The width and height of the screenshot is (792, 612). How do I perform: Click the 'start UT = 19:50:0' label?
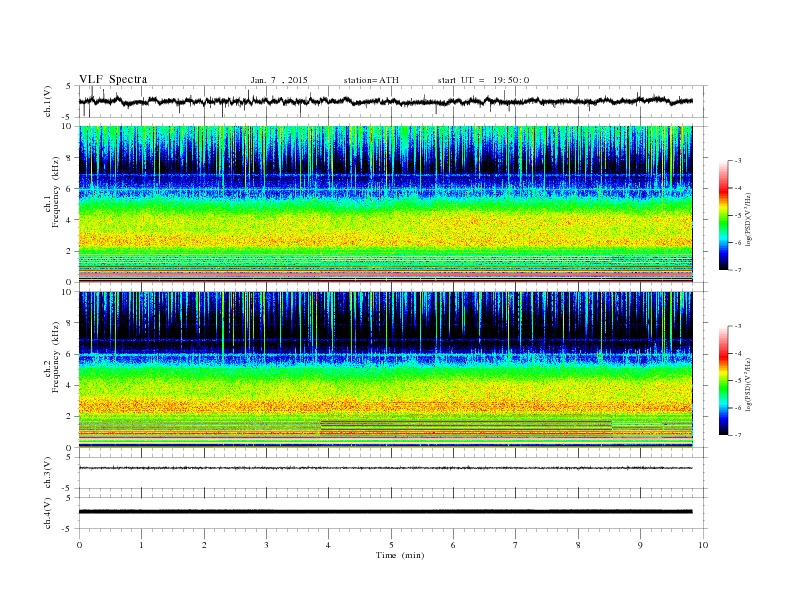pos(483,80)
